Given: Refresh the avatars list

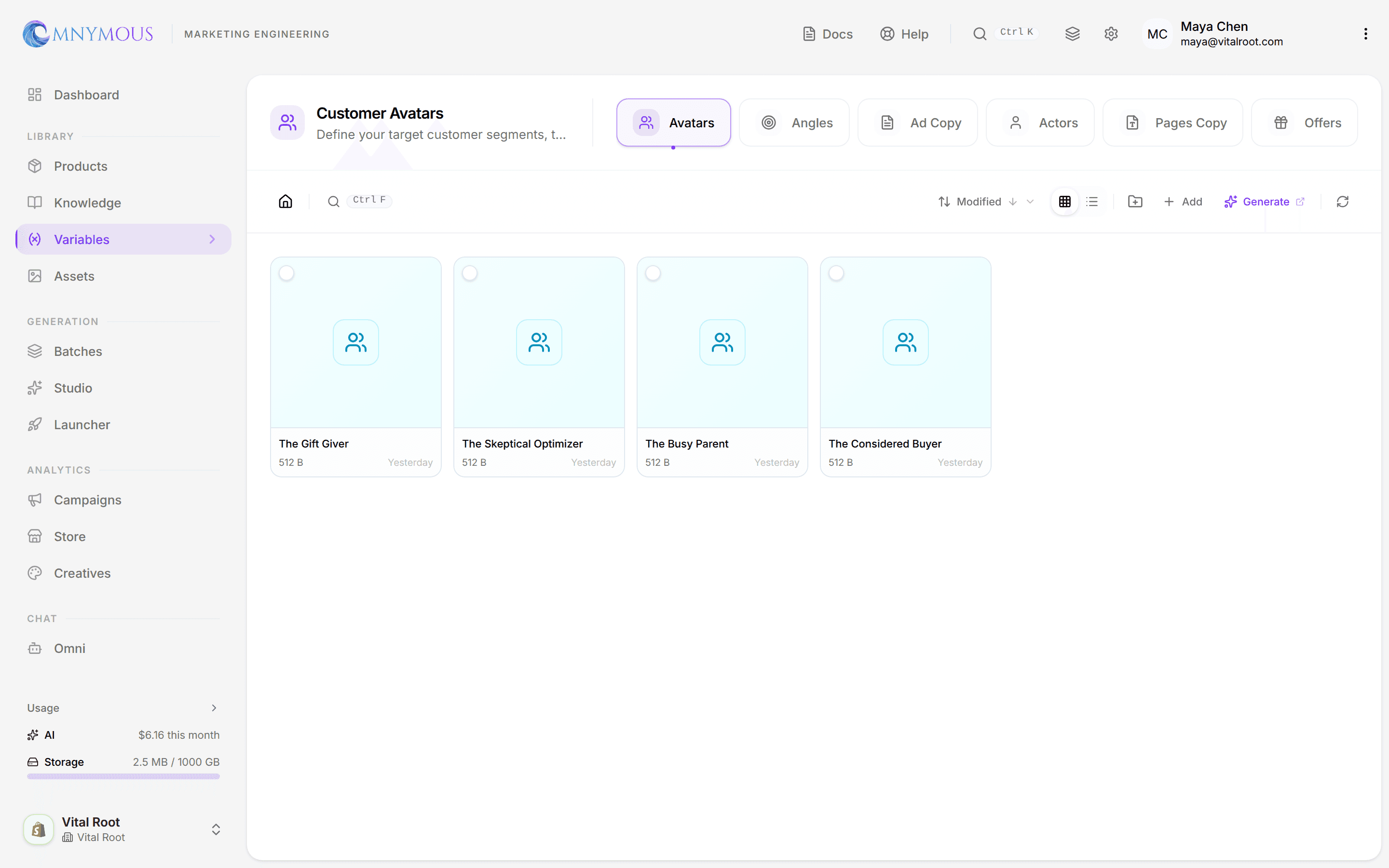Looking at the screenshot, I should pos(1342,202).
